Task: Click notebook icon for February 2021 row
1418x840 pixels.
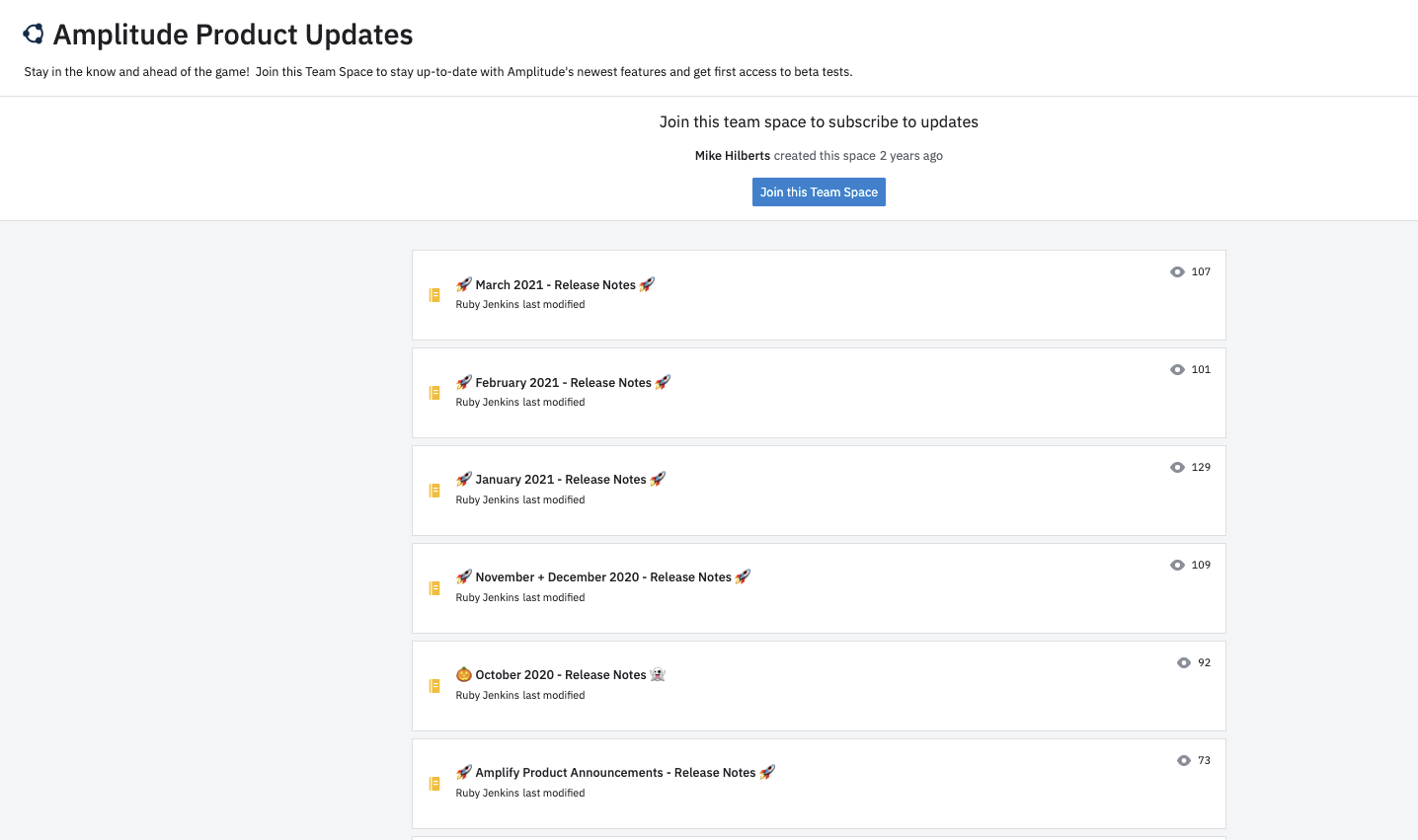Action: (x=434, y=393)
